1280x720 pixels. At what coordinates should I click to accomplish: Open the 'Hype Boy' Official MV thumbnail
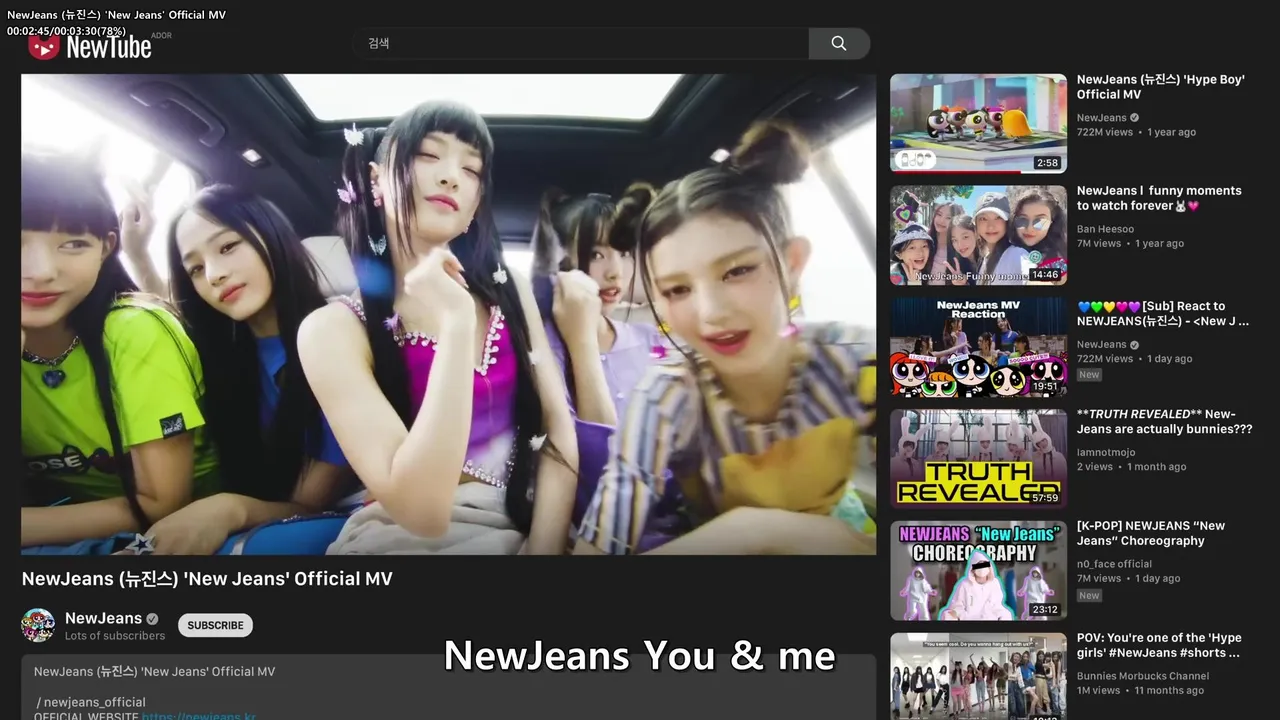pos(978,123)
